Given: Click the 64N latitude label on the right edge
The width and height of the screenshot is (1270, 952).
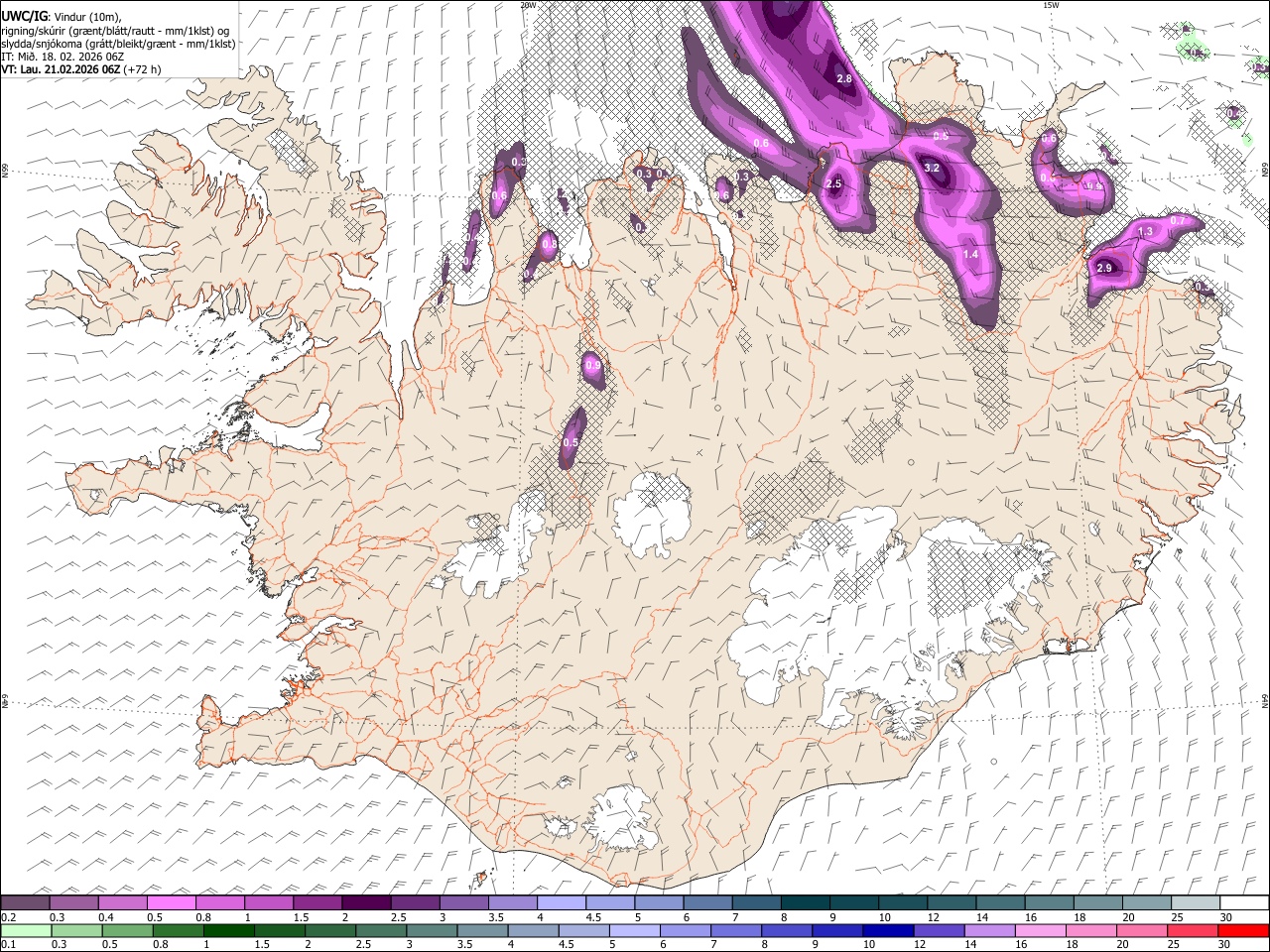Looking at the screenshot, I should [x=1264, y=701].
